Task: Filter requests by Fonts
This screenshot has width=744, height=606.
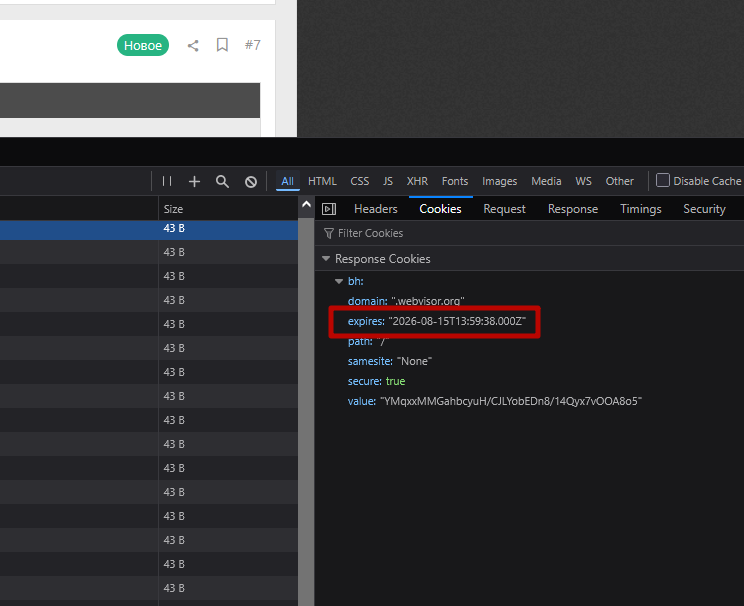Action: click(455, 181)
